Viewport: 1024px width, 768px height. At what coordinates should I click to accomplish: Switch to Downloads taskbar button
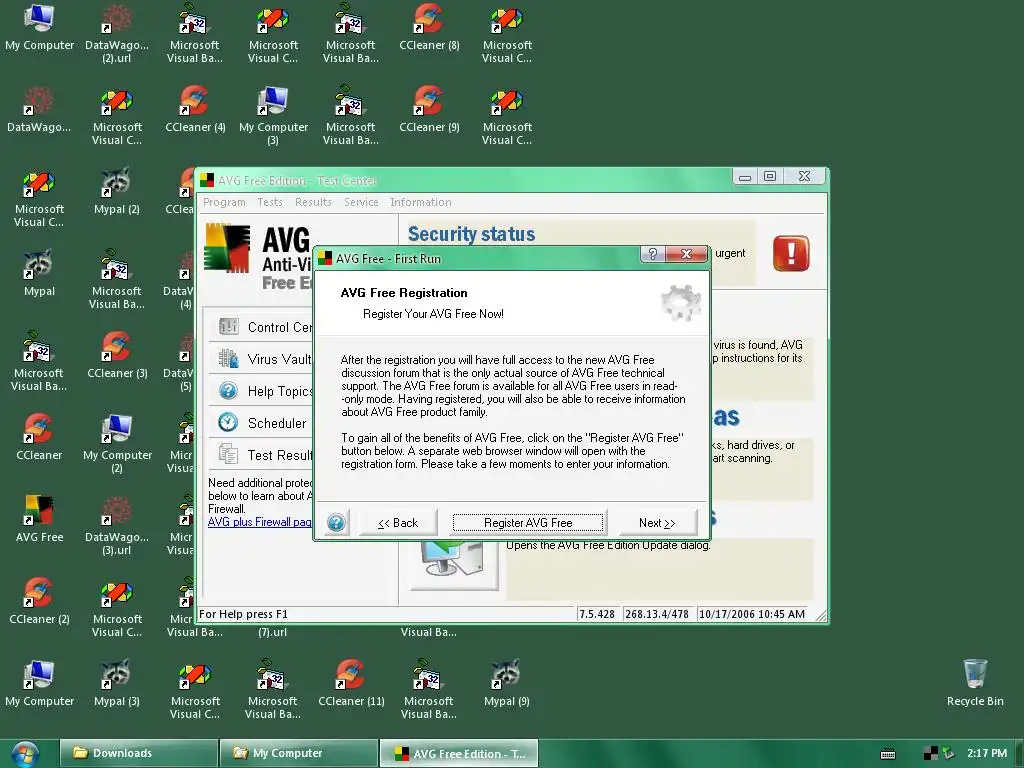[138, 753]
